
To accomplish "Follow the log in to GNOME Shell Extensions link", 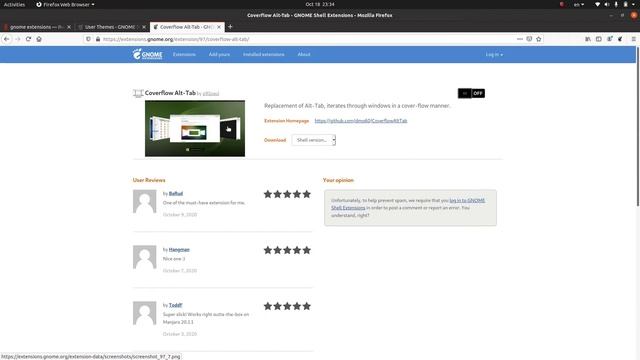I will (408, 204).
